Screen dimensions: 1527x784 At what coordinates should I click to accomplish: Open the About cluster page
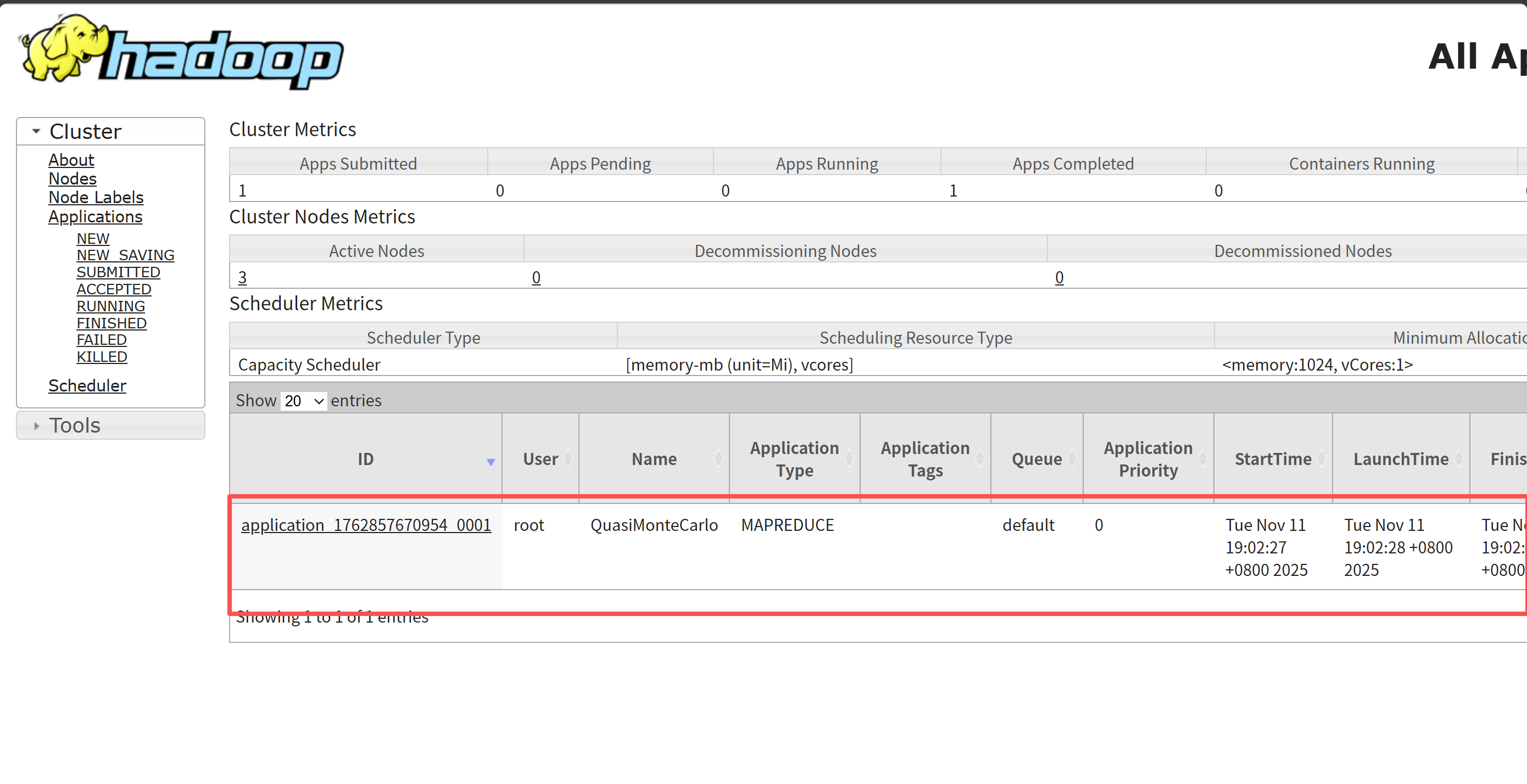[x=71, y=160]
